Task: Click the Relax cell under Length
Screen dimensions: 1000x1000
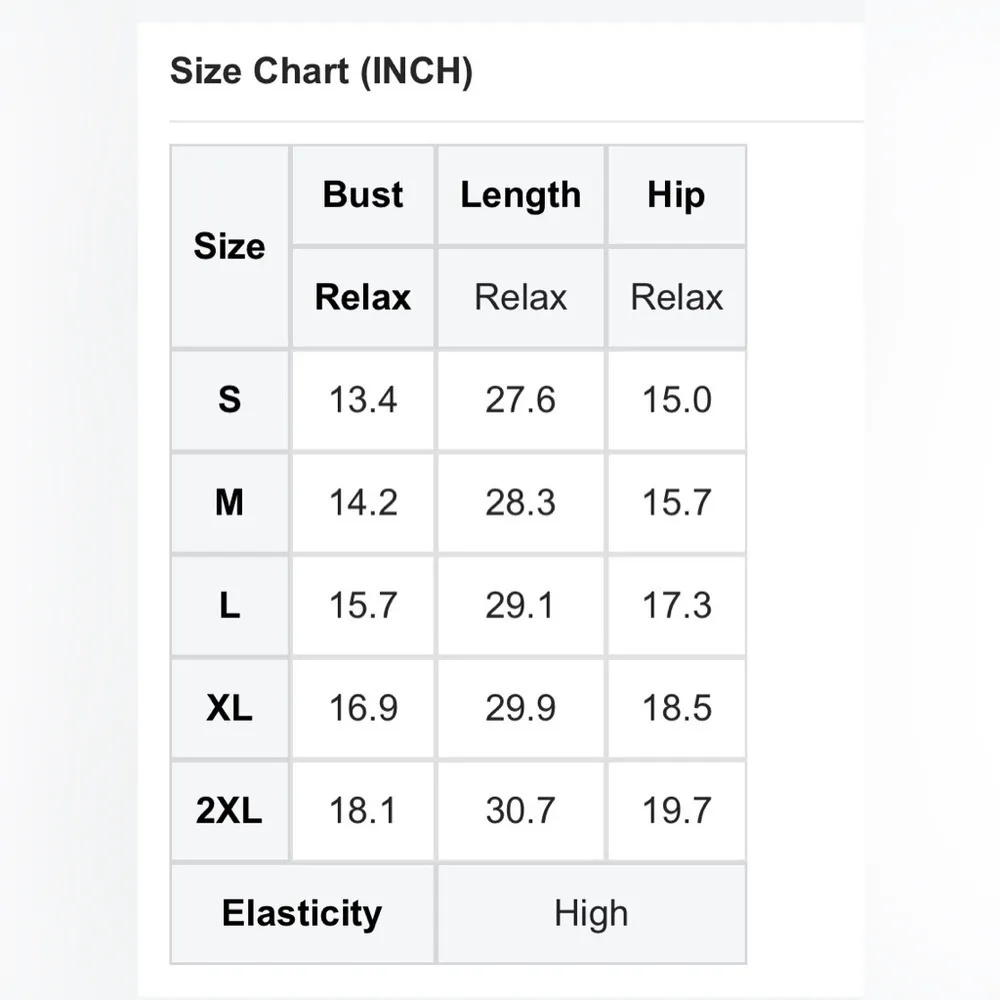Action: coord(520,297)
